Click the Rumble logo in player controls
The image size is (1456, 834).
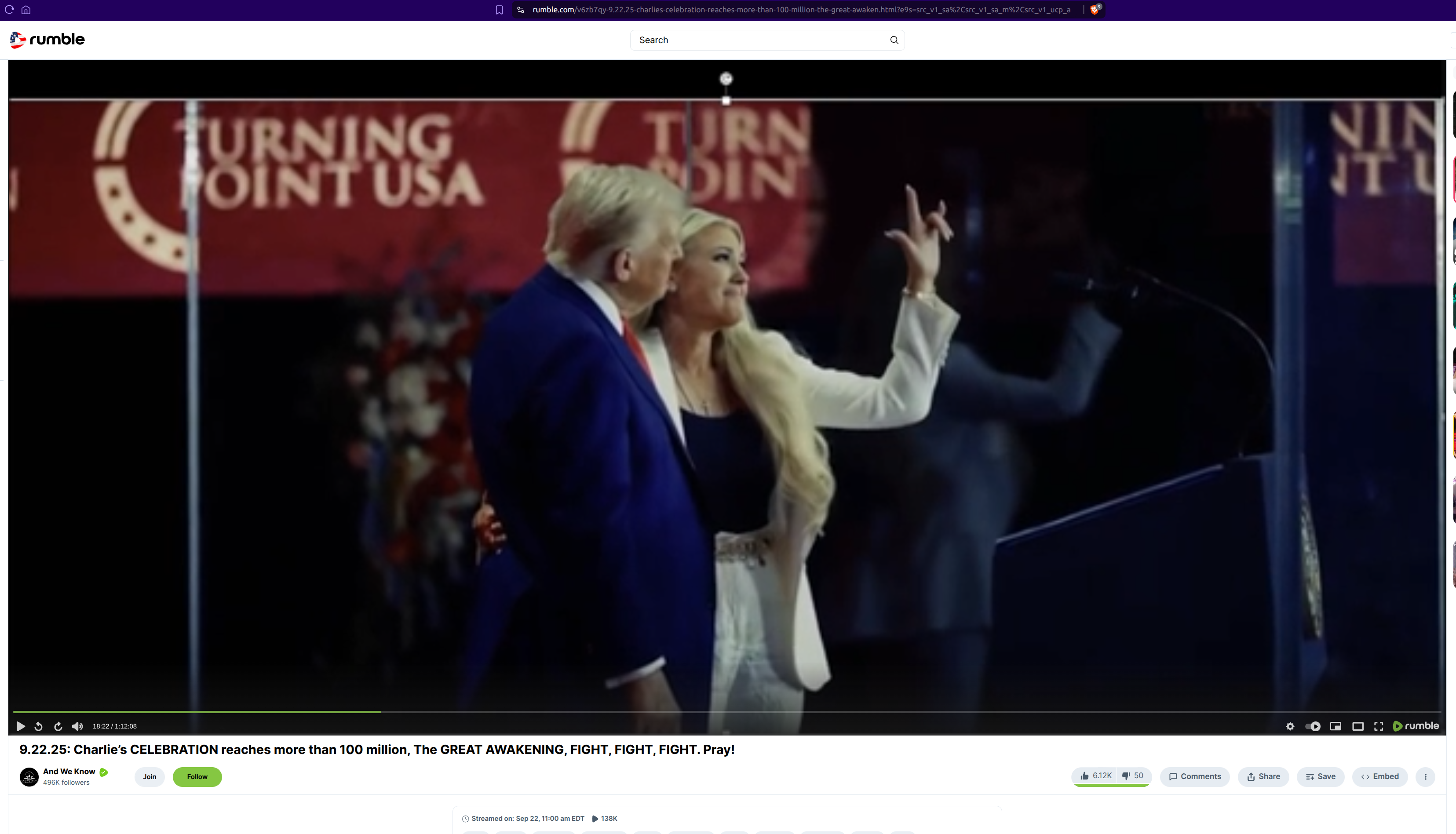[x=1416, y=726]
